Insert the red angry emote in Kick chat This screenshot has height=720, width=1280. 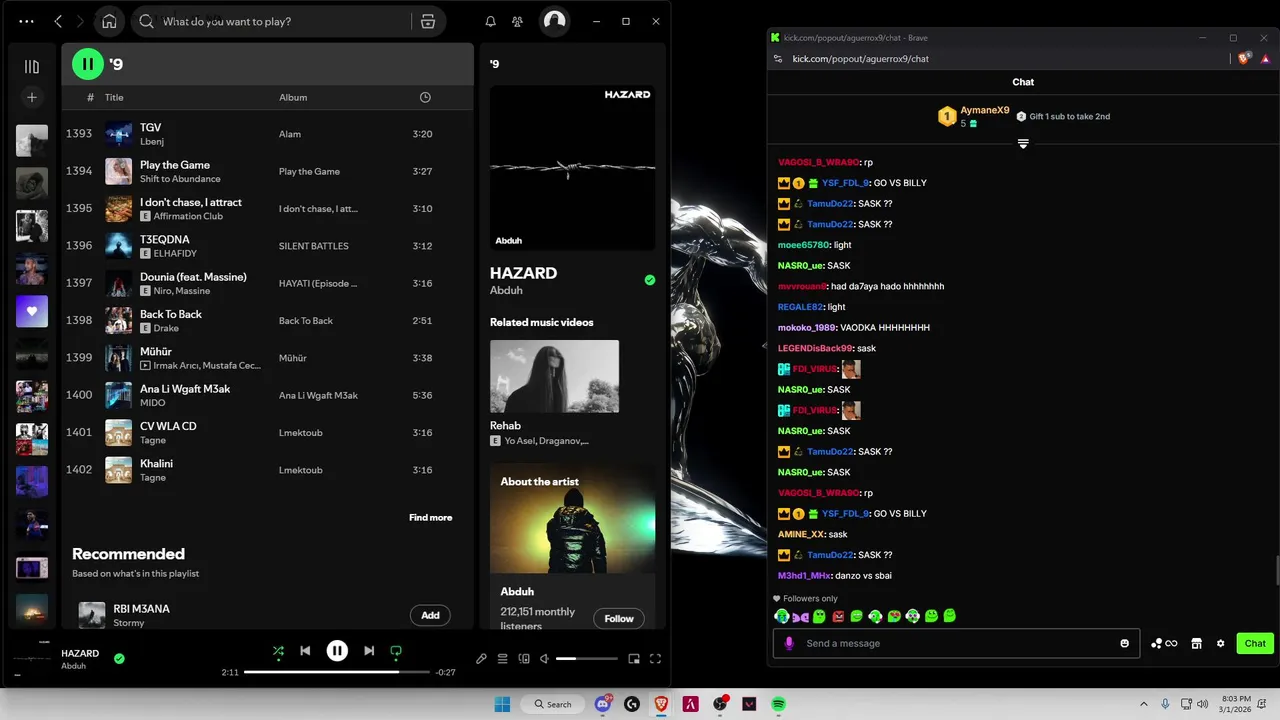point(838,616)
